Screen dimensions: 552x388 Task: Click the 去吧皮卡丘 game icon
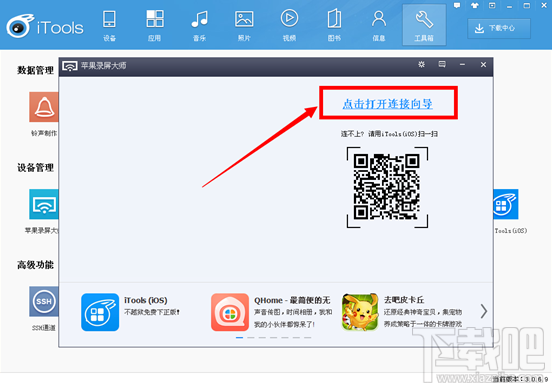point(360,312)
